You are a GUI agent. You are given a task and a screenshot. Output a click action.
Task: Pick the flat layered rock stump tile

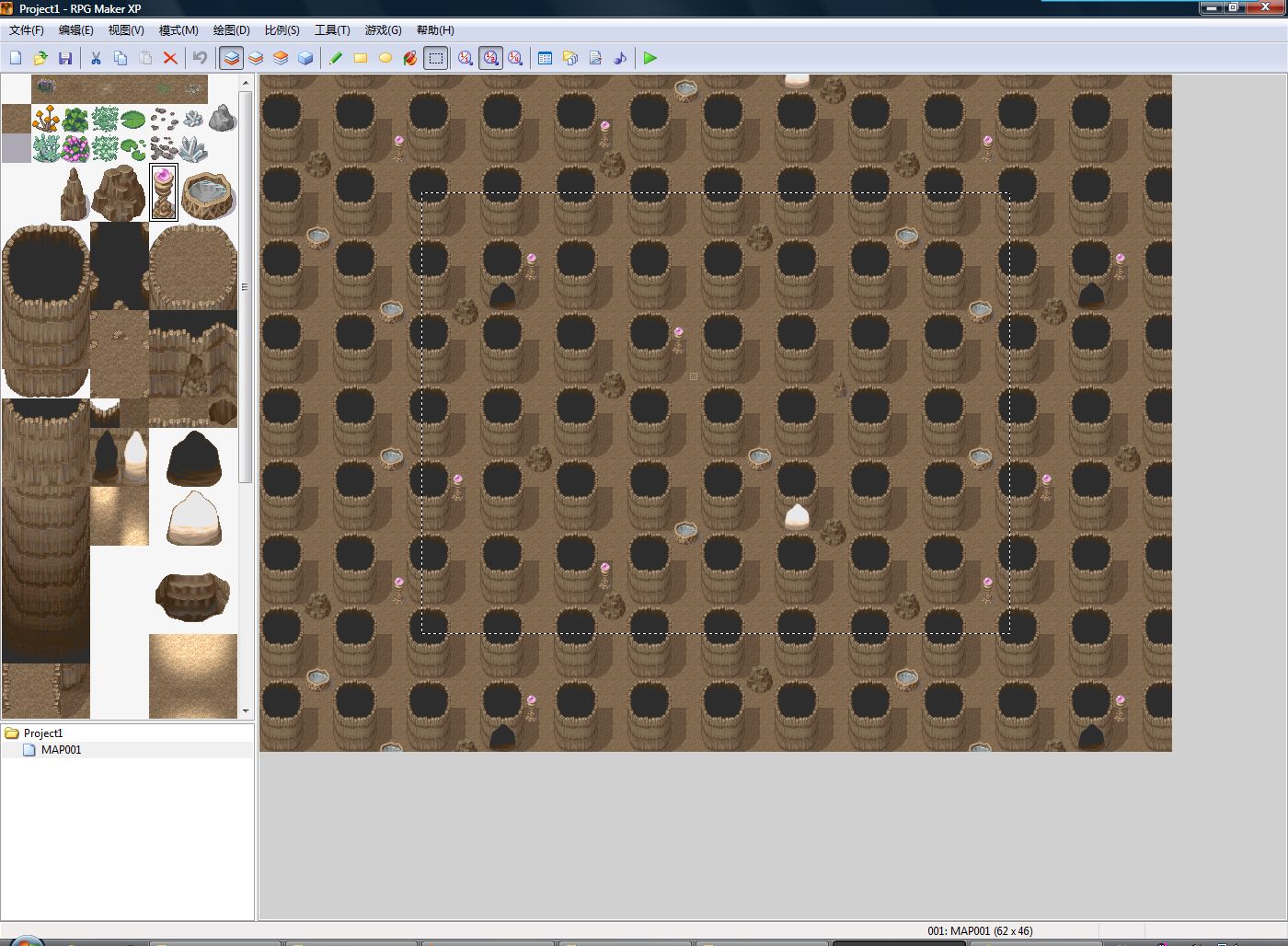[192, 596]
